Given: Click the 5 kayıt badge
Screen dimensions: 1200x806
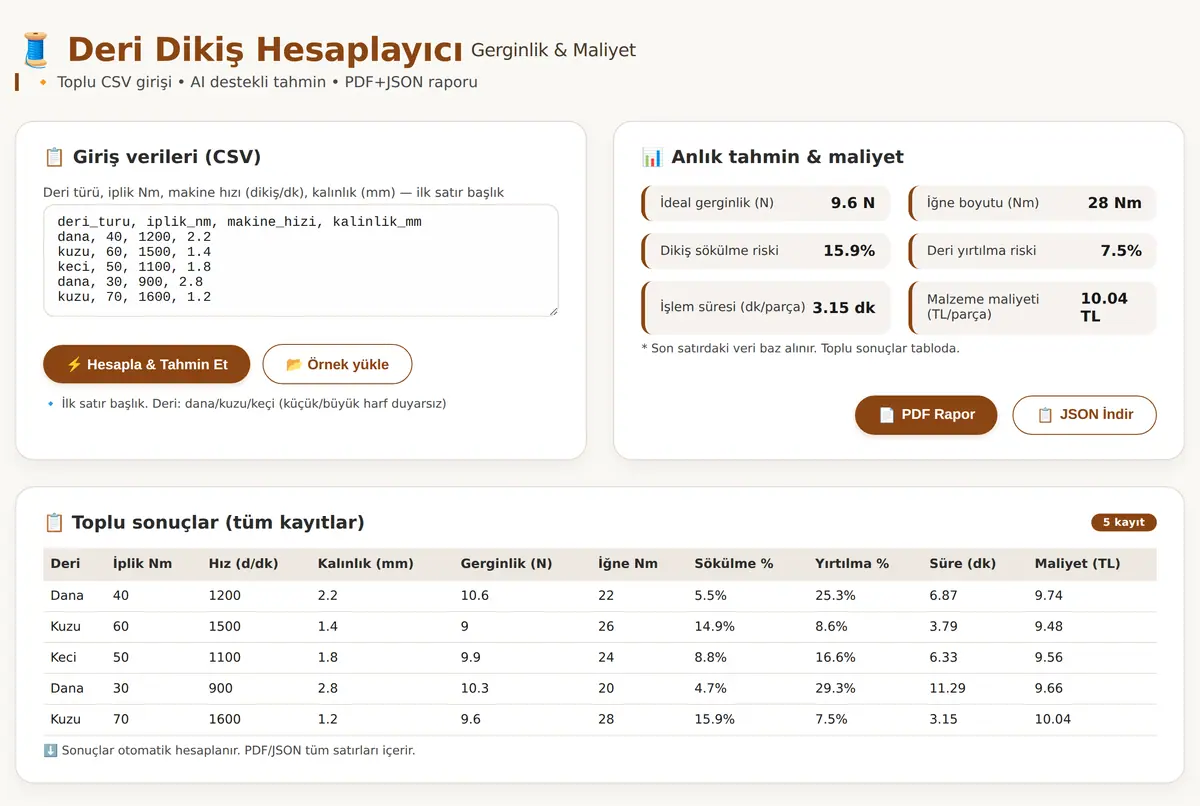Looking at the screenshot, I should click(1124, 522).
